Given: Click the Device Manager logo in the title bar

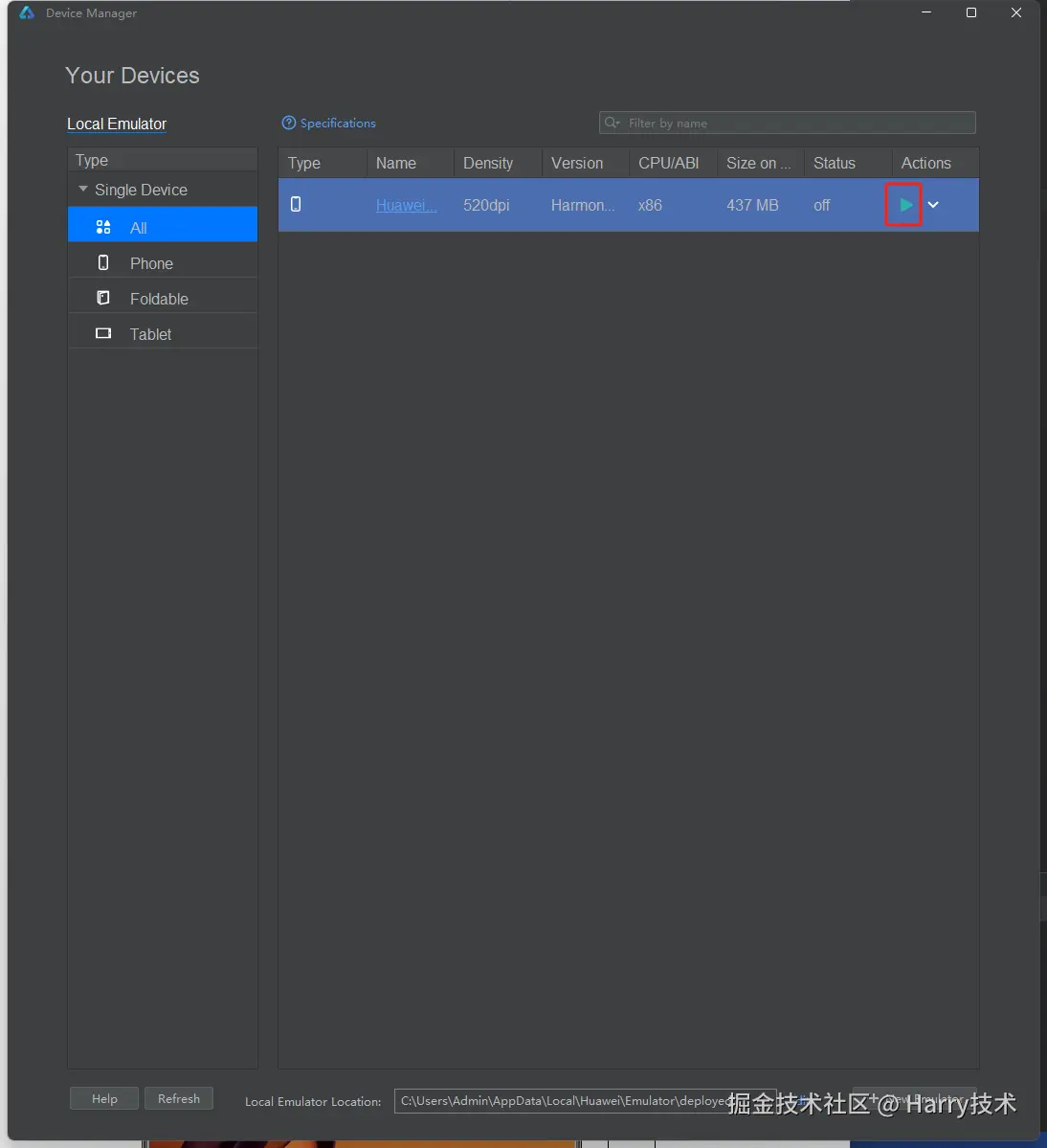Looking at the screenshot, I should point(27,12).
